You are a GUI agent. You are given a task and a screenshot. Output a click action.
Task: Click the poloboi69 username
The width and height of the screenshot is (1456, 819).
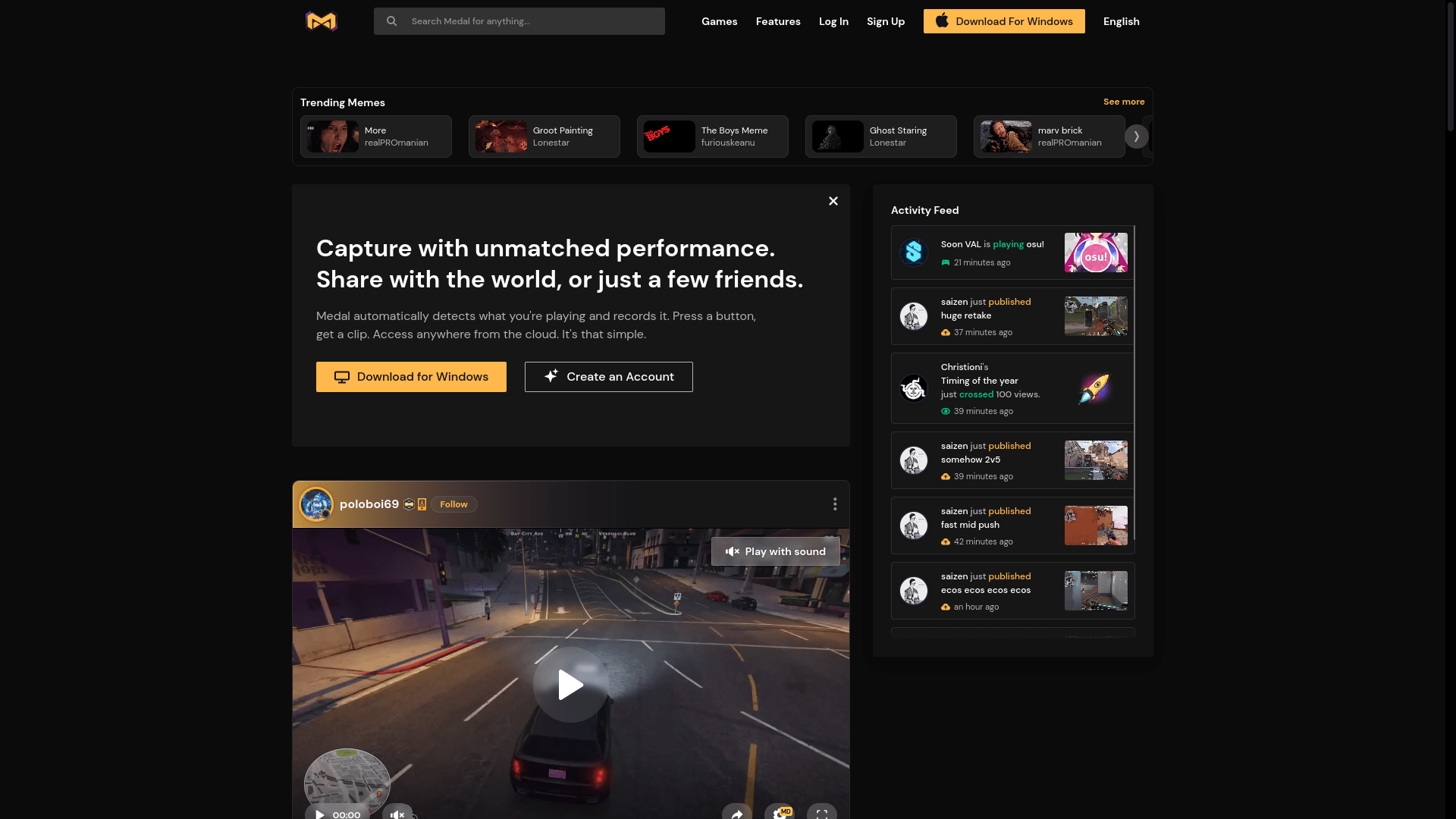pyautogui.click(x=369, y=504)
